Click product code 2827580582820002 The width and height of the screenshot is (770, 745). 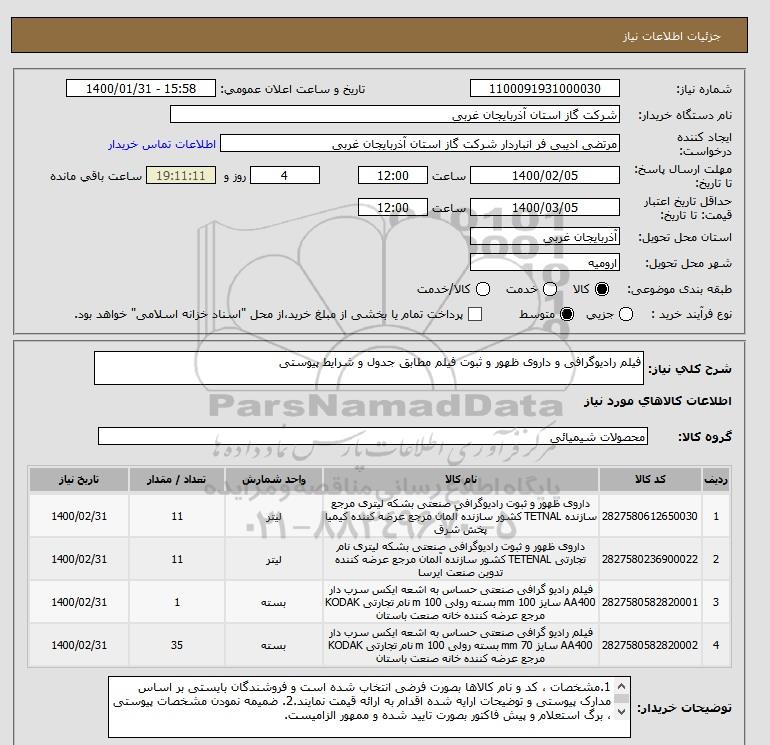click(x=649, y=645)
